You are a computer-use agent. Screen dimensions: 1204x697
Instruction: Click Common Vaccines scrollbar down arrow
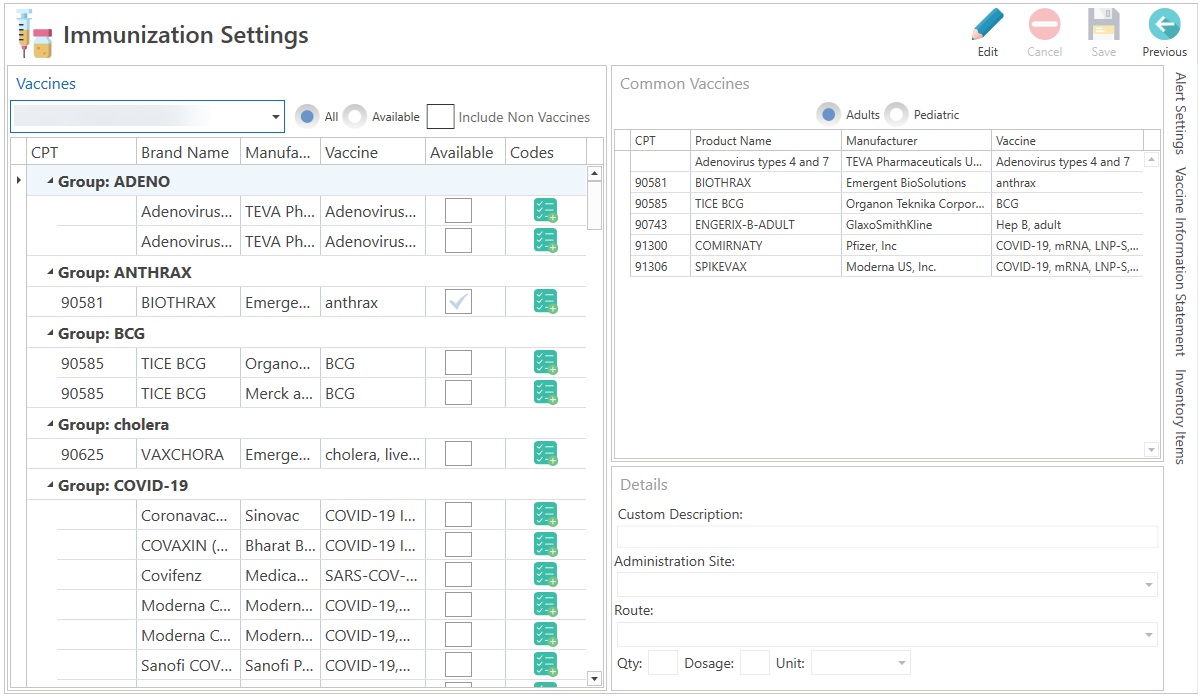tap(1150, 450)
